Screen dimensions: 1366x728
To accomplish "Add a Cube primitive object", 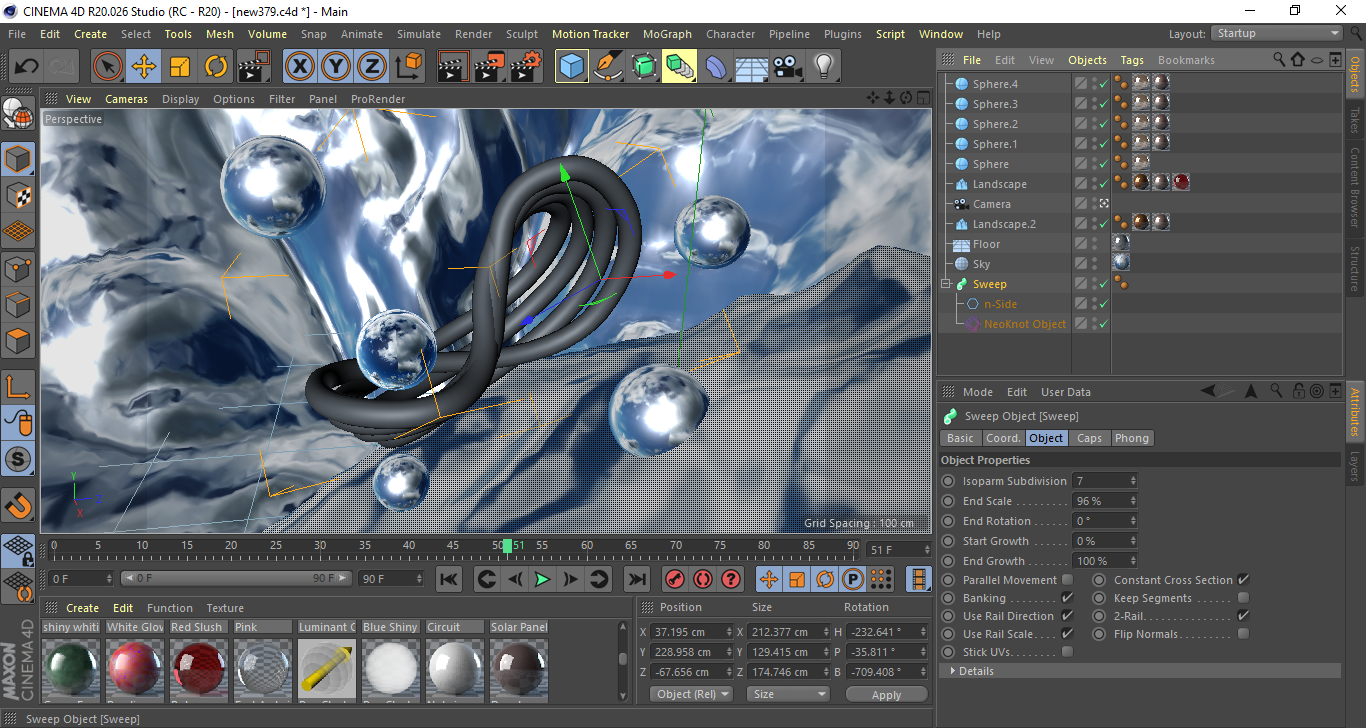I will (x=572, y=67).
